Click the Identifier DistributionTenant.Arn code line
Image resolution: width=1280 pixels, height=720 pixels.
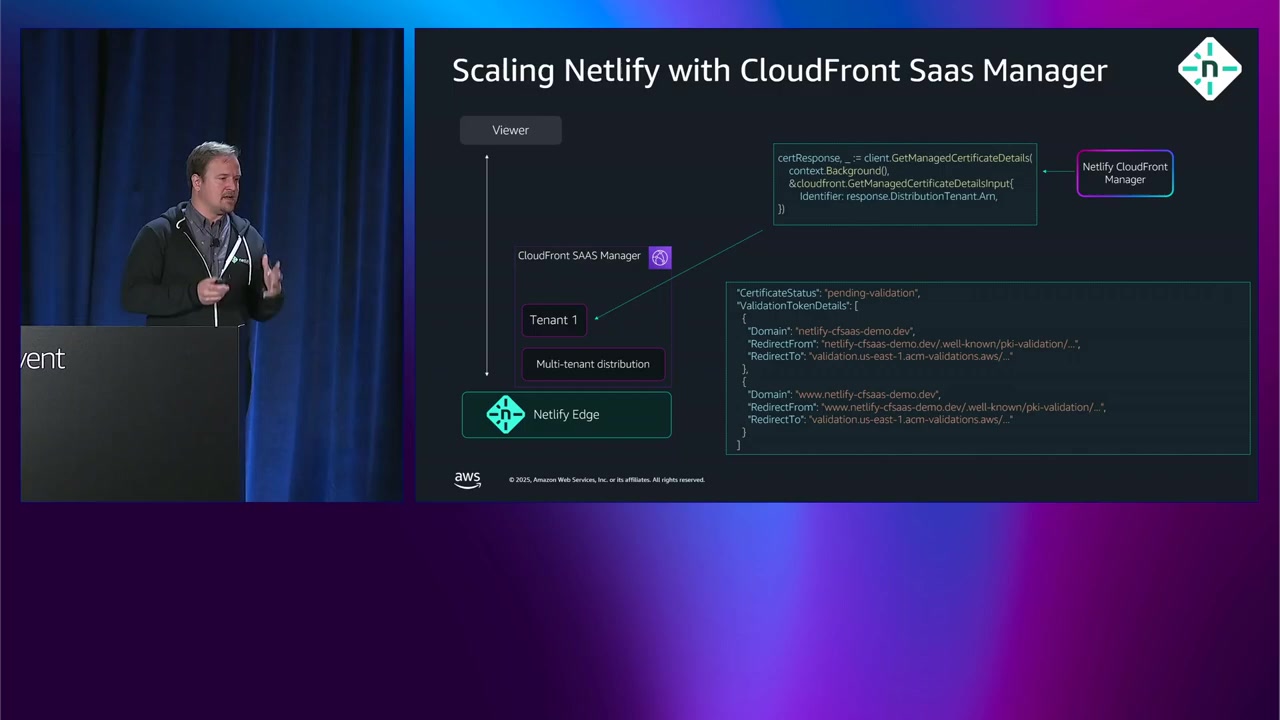pos(897,196)
